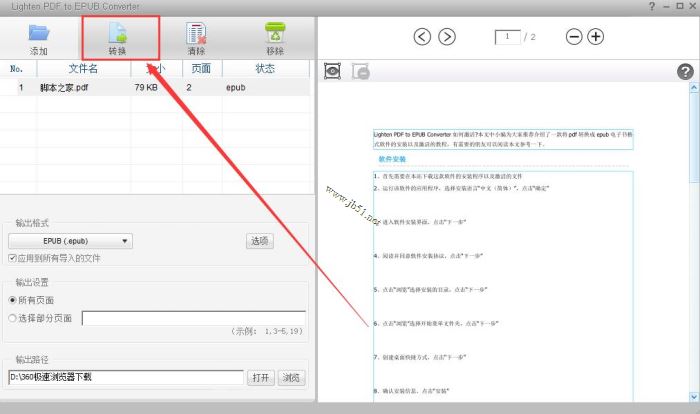
Task: Click the eye preview-selection icon
Action: [333, 71]
